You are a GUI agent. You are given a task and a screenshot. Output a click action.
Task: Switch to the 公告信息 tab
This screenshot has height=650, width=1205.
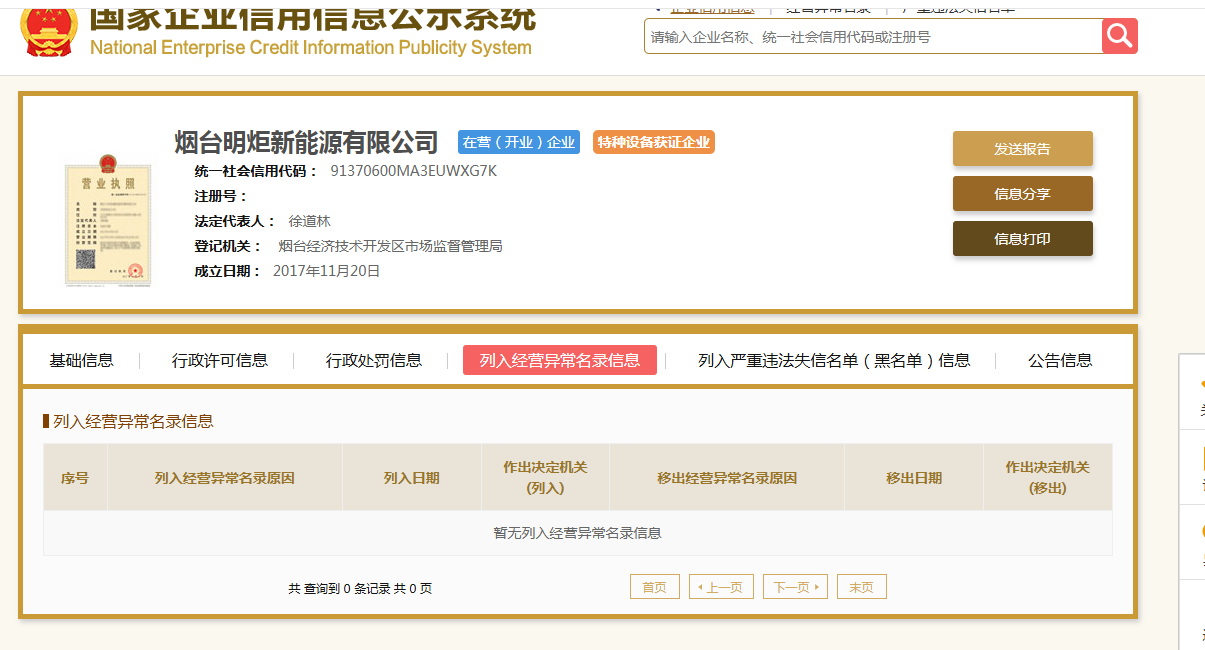[x=1060, y=360]
